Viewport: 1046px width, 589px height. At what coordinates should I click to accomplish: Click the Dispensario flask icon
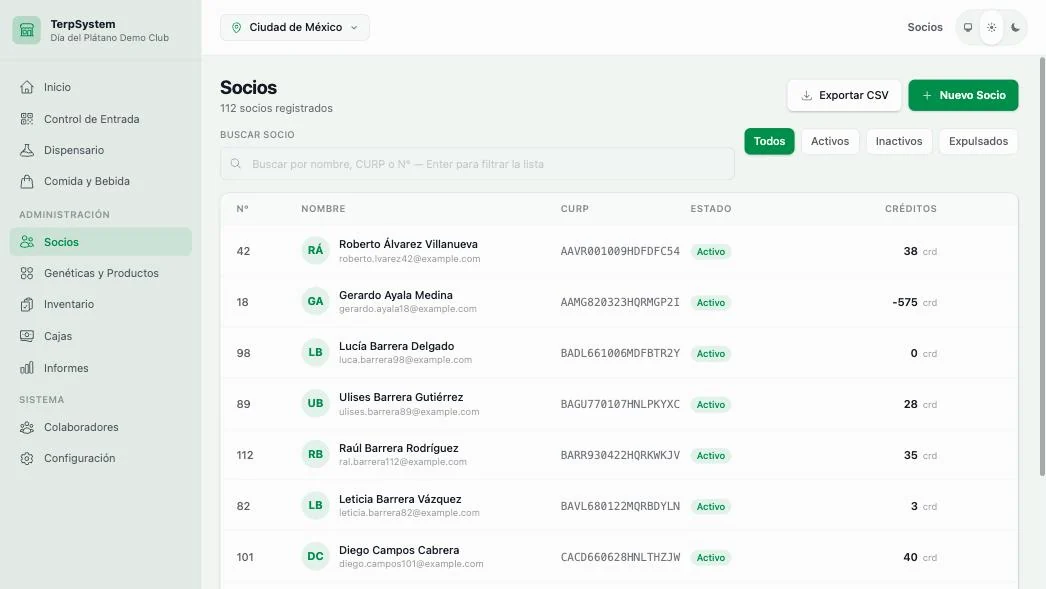(27, 150)
